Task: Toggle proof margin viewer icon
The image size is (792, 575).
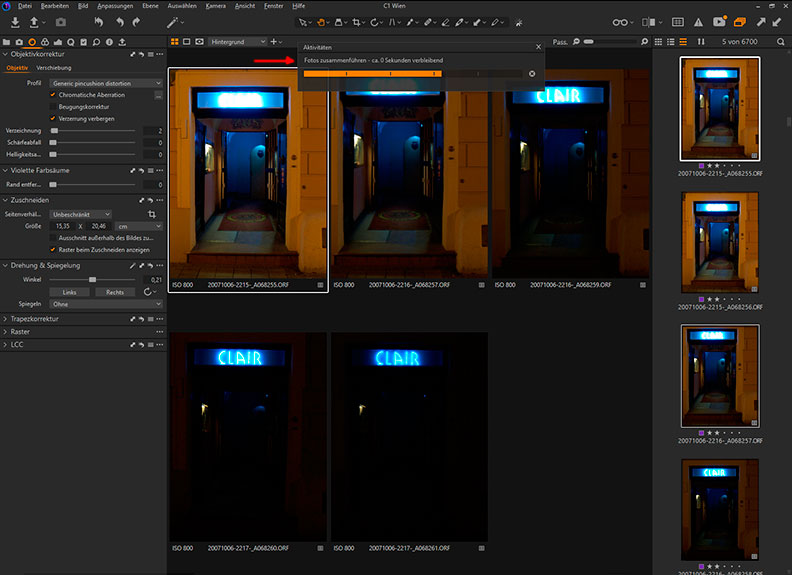Action: pos(200,41)
